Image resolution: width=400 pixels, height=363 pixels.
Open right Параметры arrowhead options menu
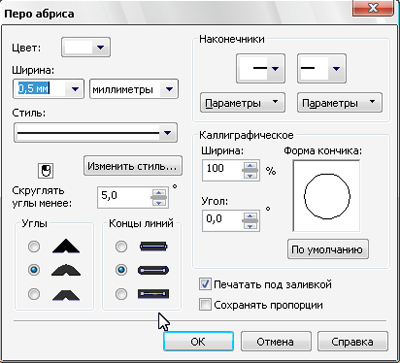click(339, 102)
